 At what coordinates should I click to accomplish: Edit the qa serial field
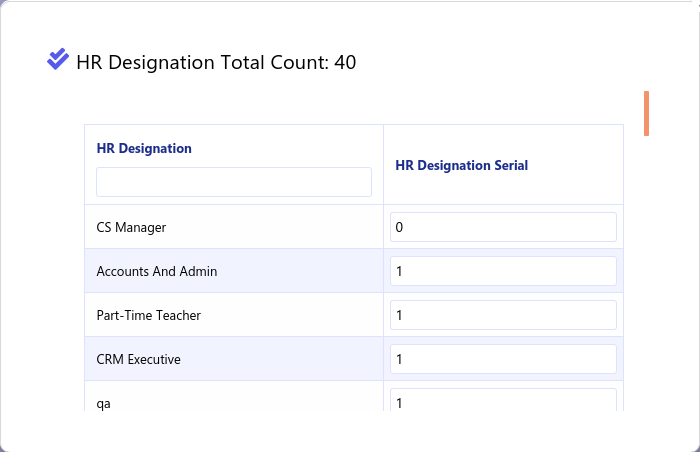point(503,400)
